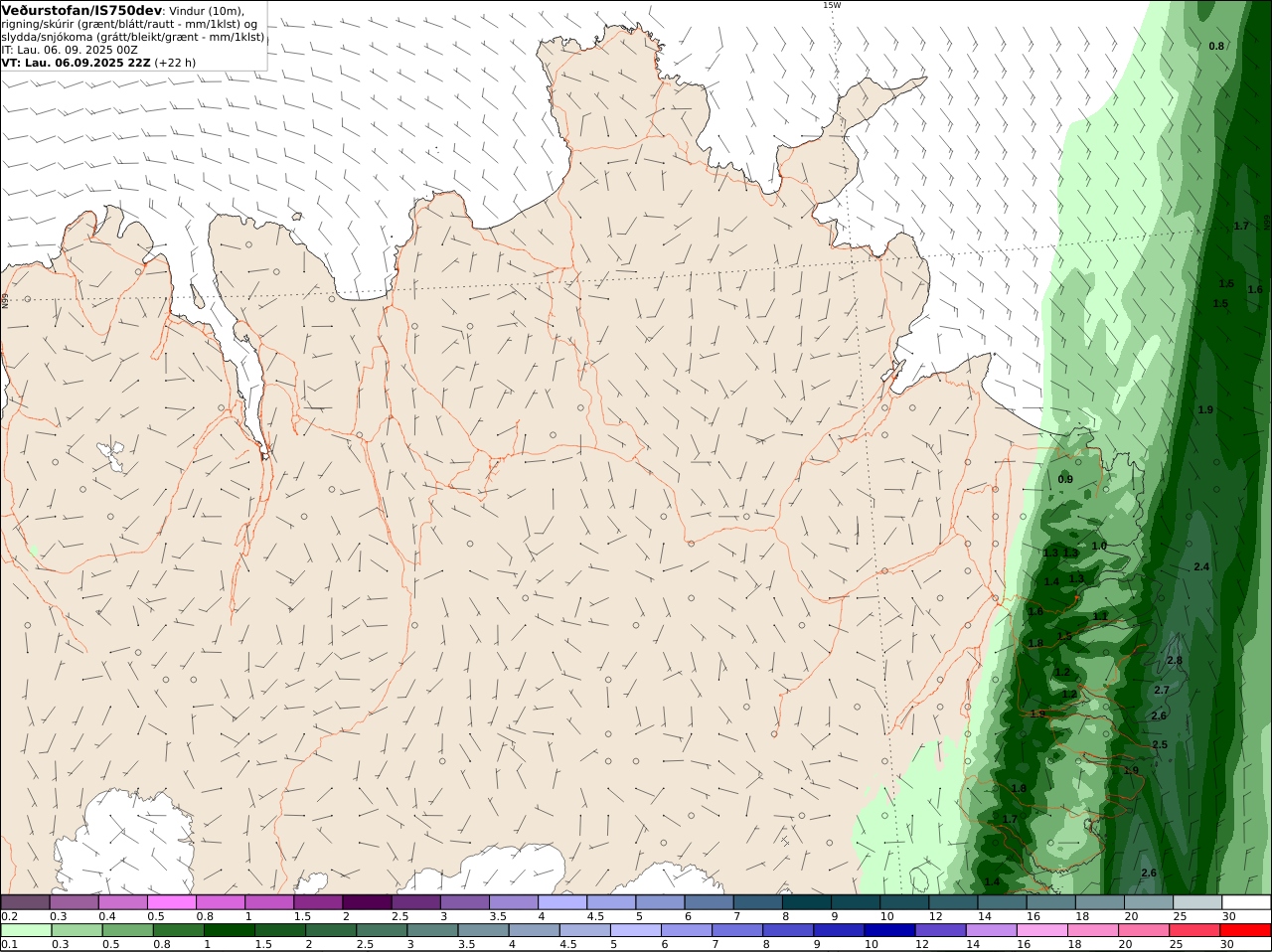Pick very dark purple 2–2.5 snow scale swatch

[369, 901]
